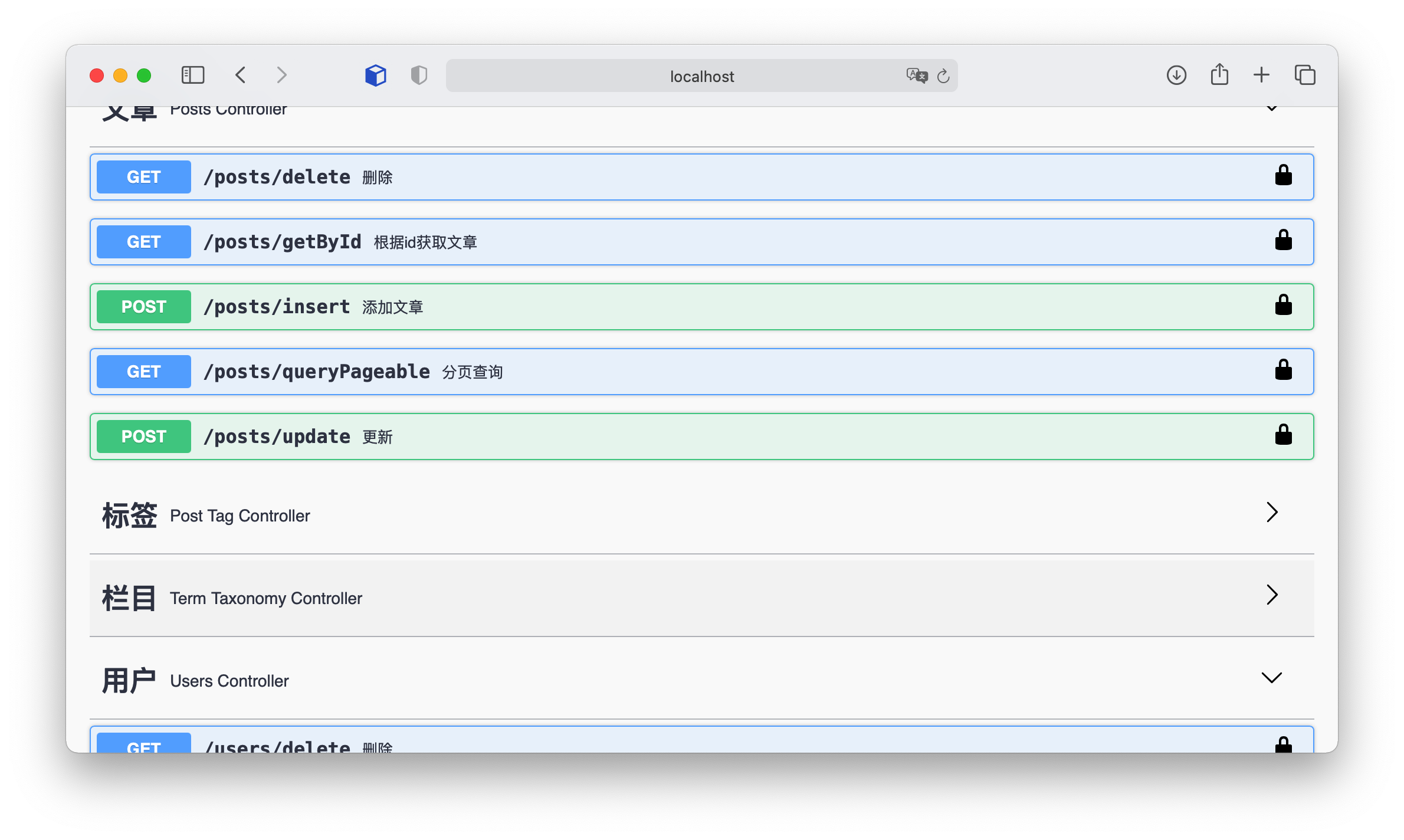Open the POST /posts/insert operation
The height and width of the screenshot is (840, 1404).
702,307
